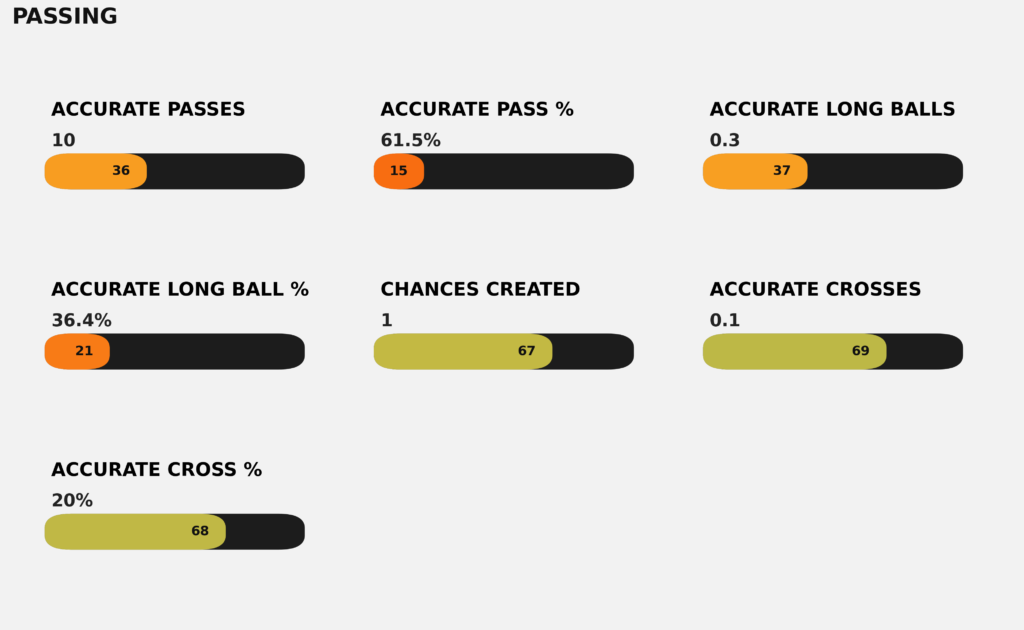Click the 0.3 accurate long balls value
The image size is (1024, 630).
tap(725, 141)
